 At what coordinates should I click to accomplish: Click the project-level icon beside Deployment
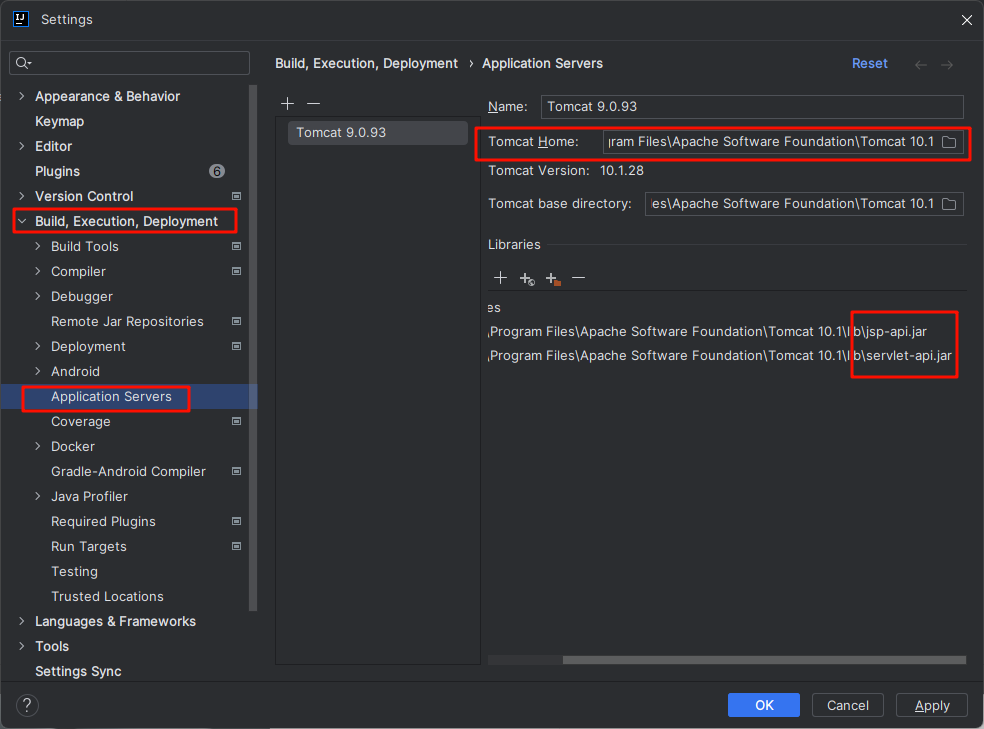point(237,346)
